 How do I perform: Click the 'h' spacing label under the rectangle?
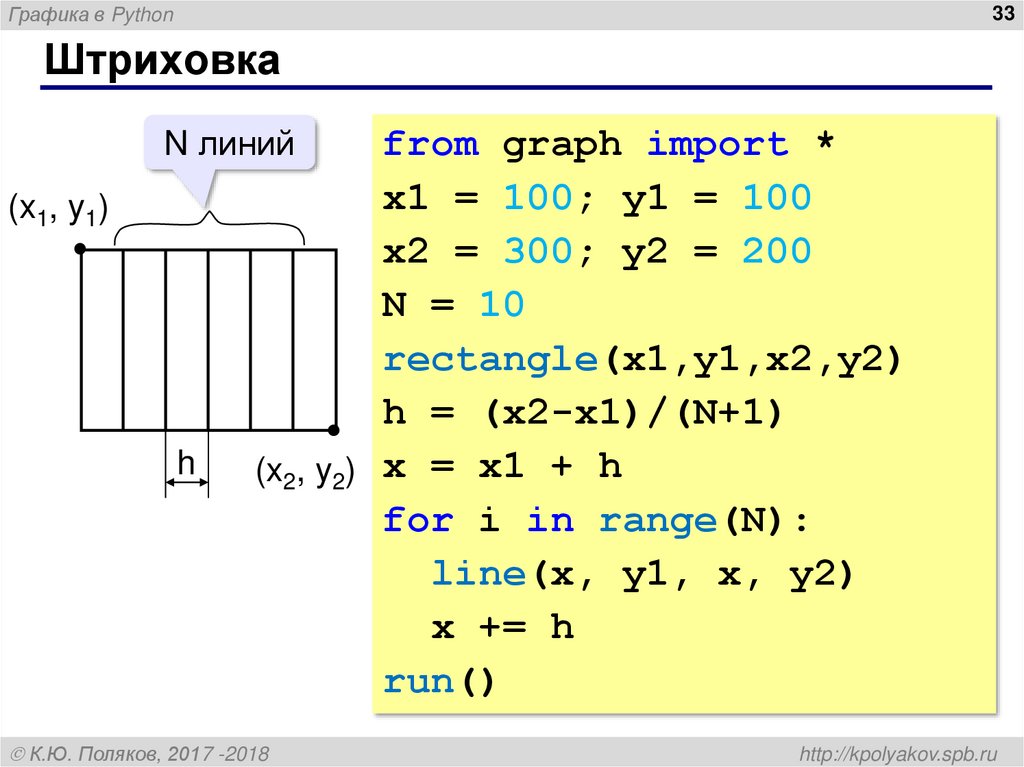coord(186,464)
